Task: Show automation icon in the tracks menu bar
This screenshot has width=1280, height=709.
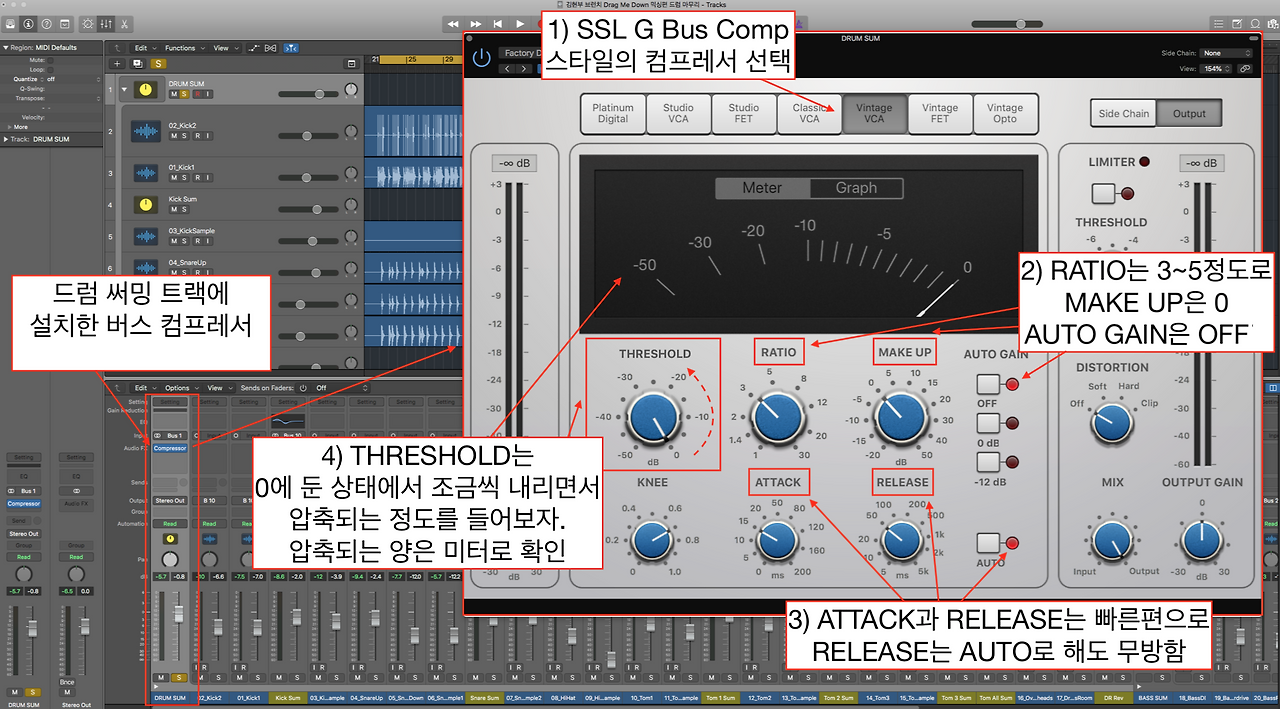Action: (x=255, y=47)
